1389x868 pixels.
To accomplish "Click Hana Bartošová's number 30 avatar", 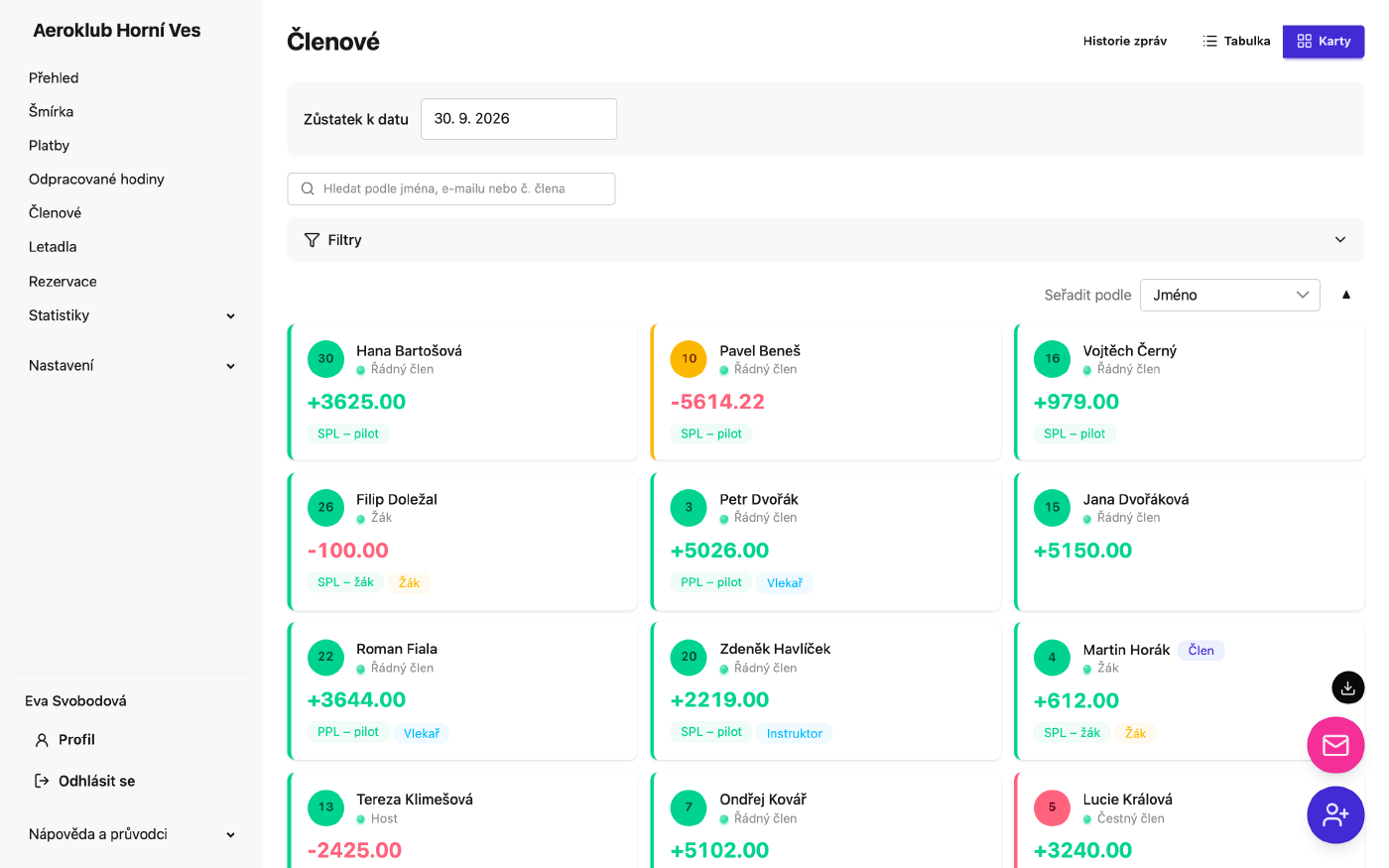I will coord(325,359).
